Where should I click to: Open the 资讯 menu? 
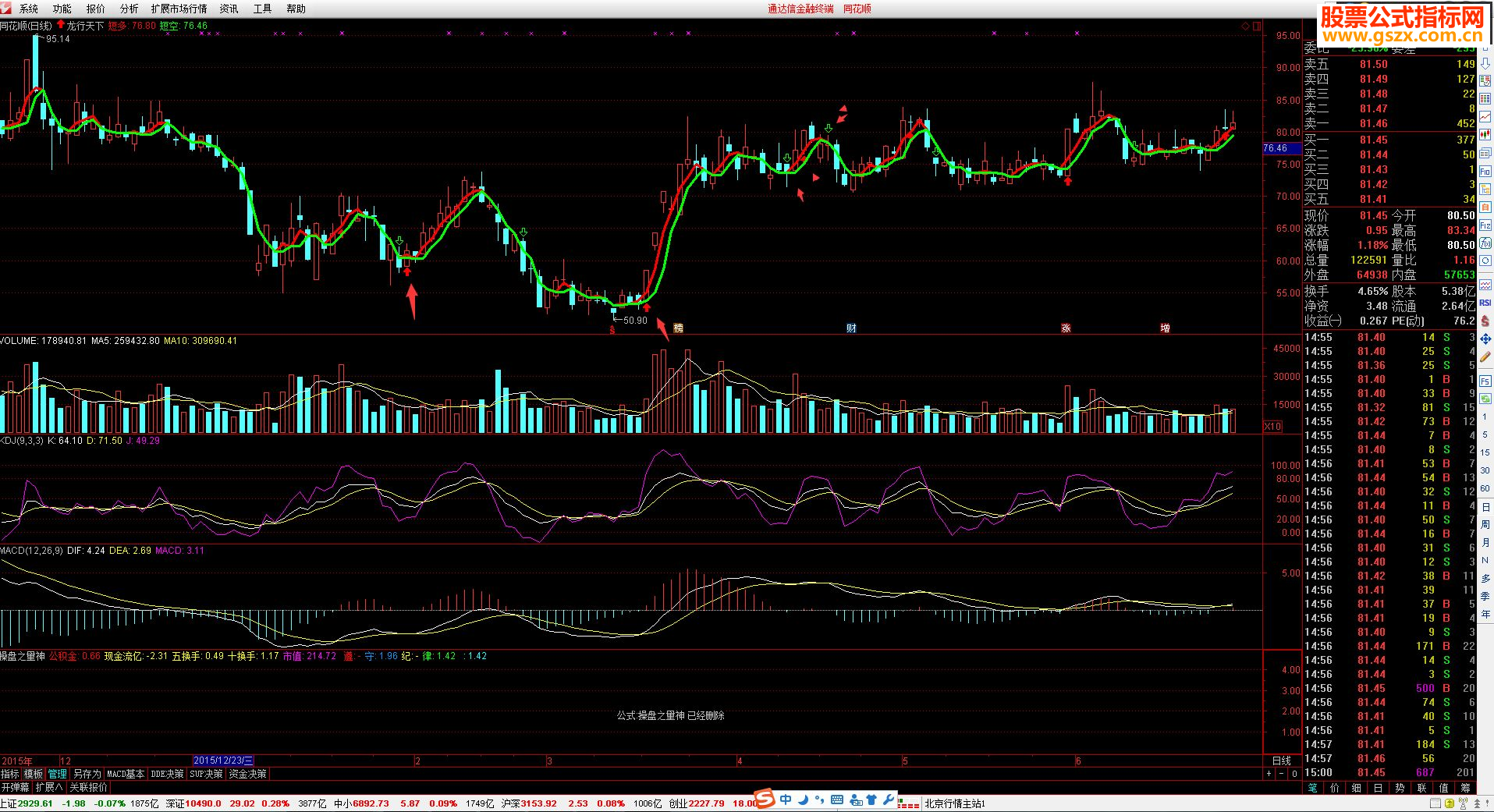tap(229, 9)
